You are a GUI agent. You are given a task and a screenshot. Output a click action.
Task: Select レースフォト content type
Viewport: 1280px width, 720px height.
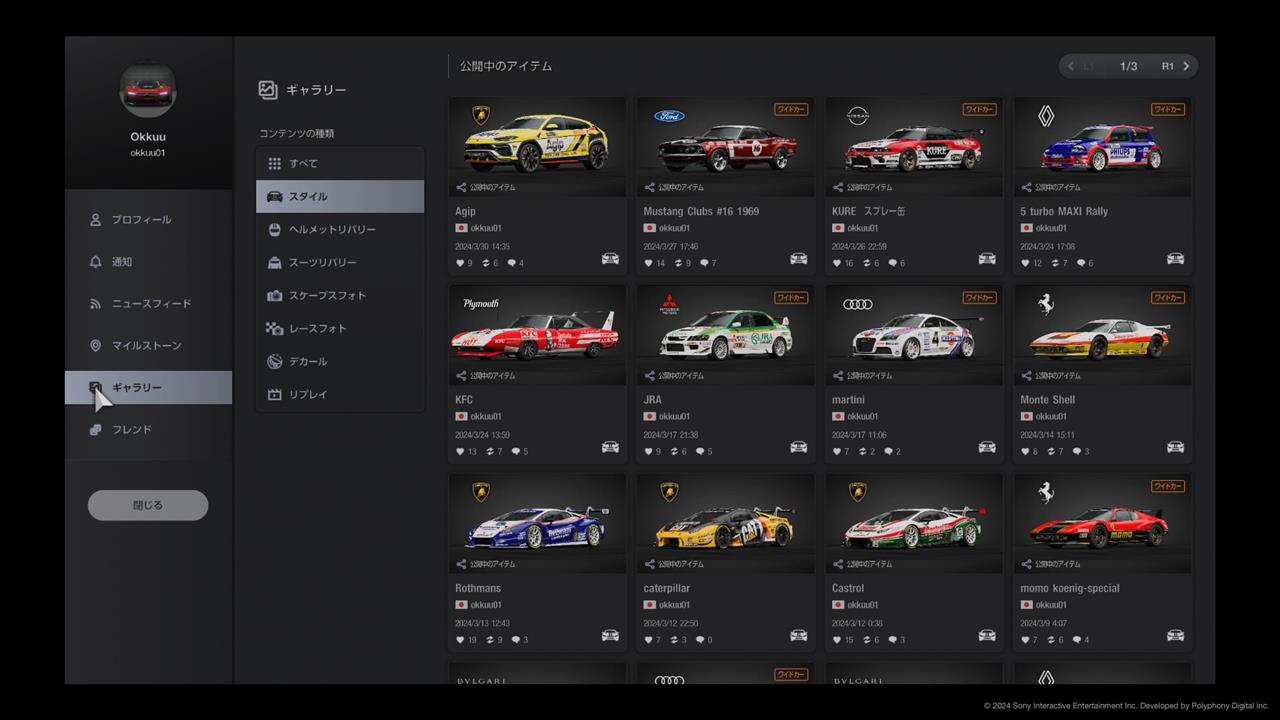340,328
